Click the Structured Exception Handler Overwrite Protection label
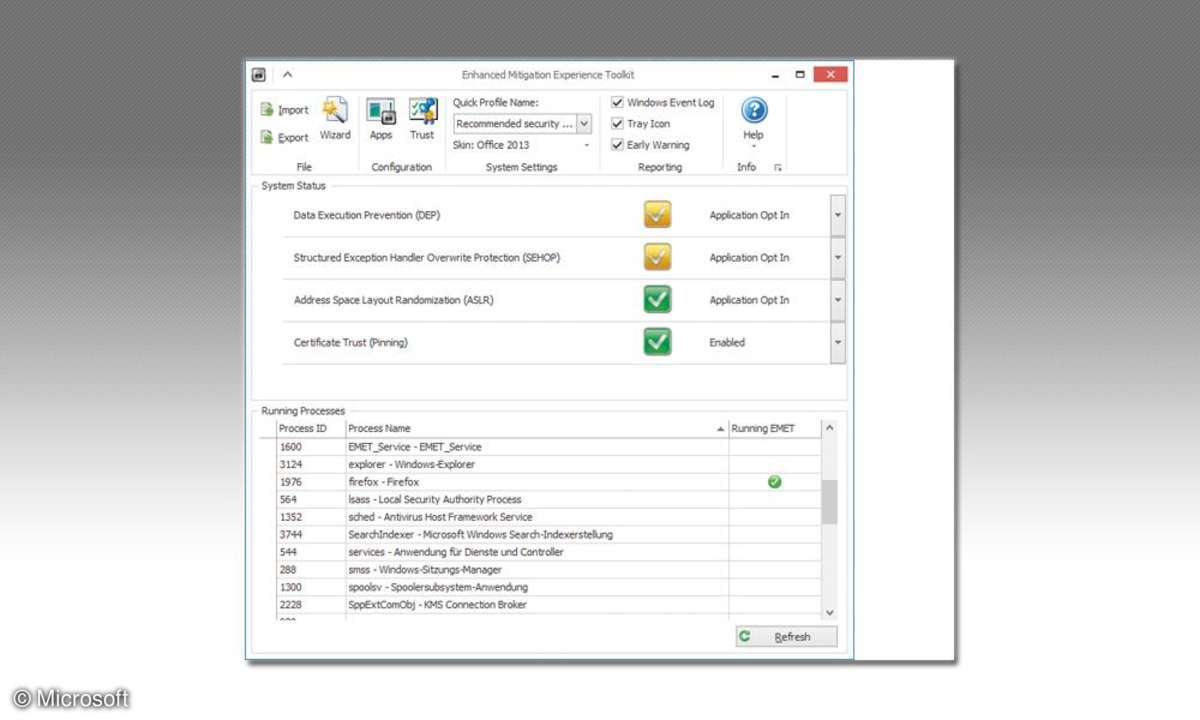1200x720 pixels. [x=426, y=257]
